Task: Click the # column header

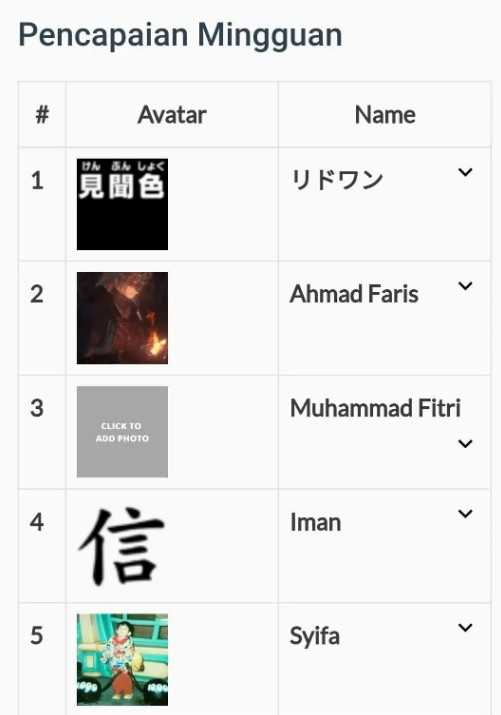Action: pos(42,115)
